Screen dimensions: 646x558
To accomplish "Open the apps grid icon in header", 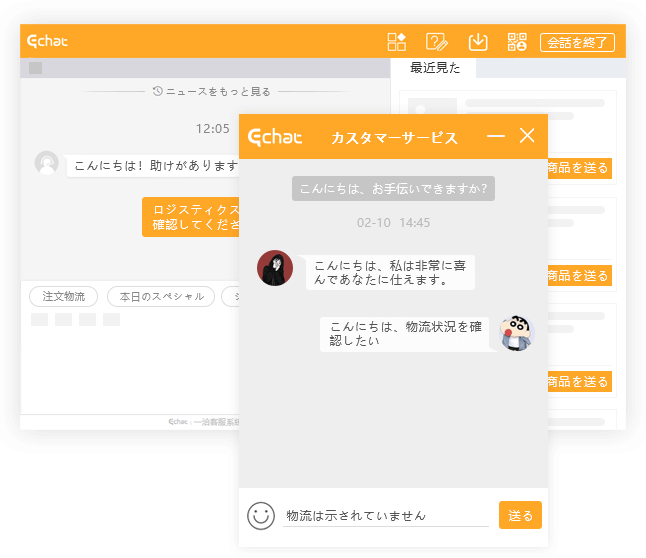I will tap(397, 42).
